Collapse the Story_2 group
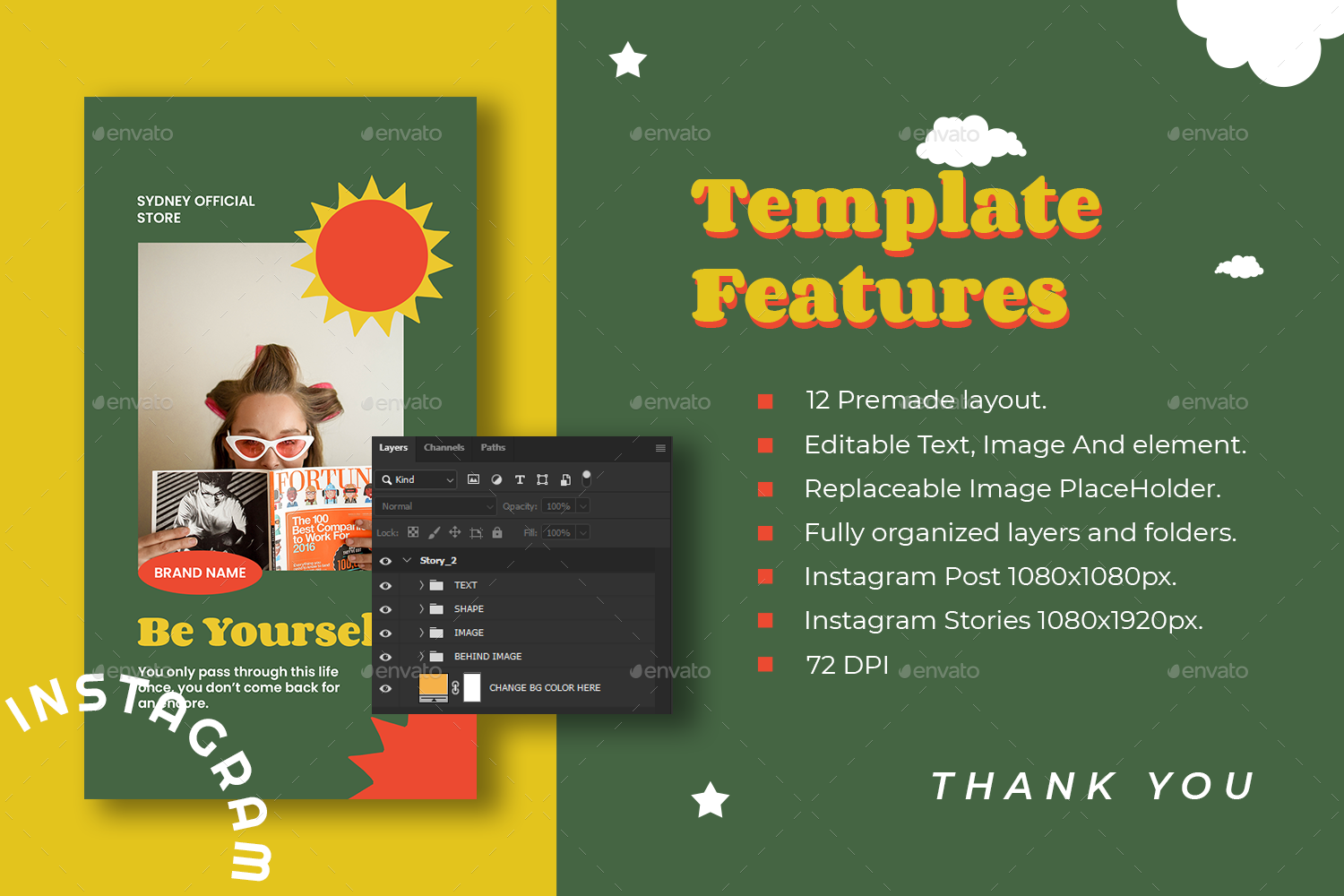This screenshot has height=896, width=1344. tap(407, 561)
